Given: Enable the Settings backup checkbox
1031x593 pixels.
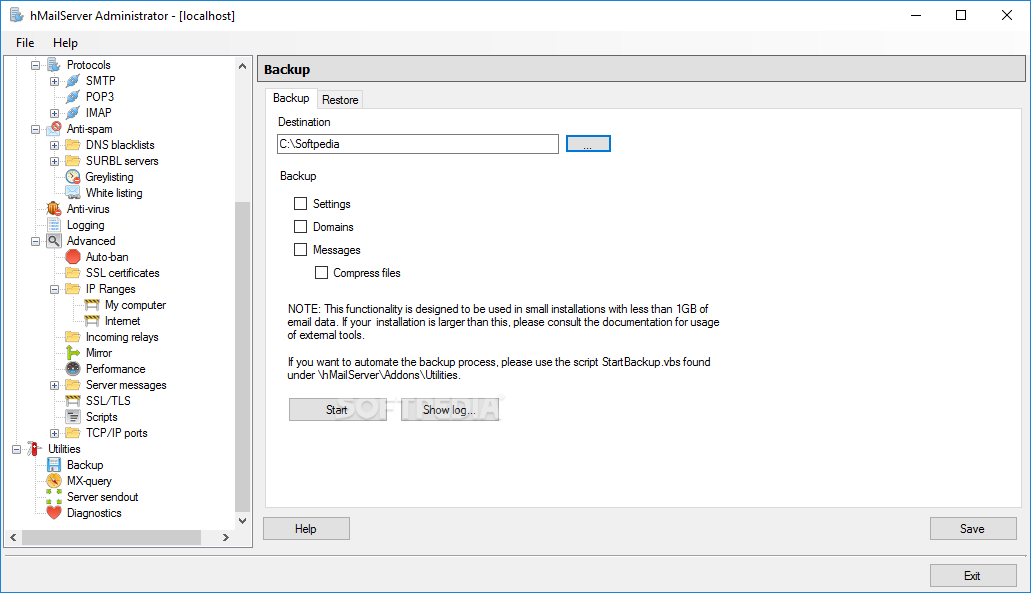Looking at the screenshot, I should pyautogui.click(x=300, y=204).
